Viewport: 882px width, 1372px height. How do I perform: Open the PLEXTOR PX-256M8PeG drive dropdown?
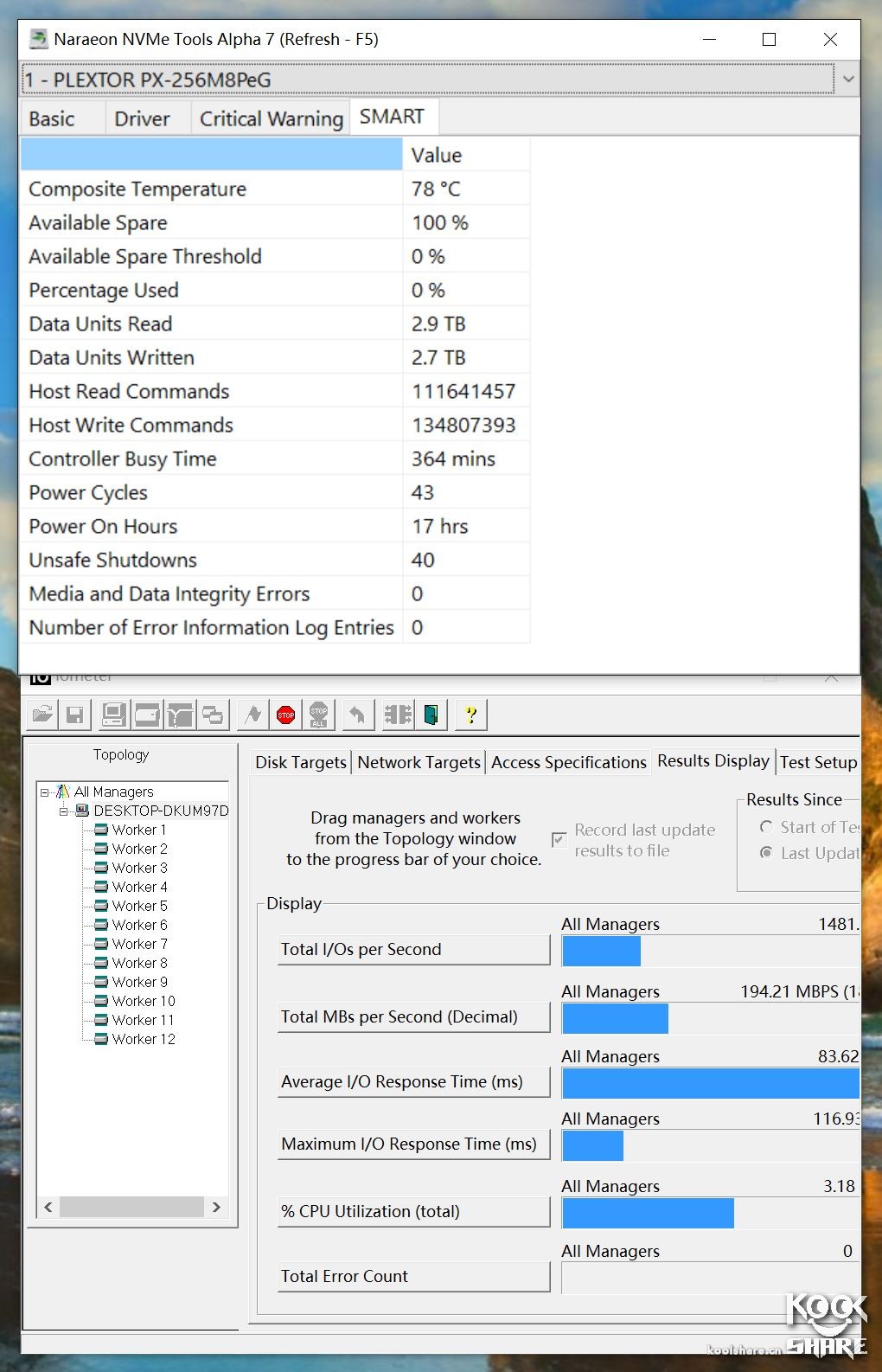point(847,79)
